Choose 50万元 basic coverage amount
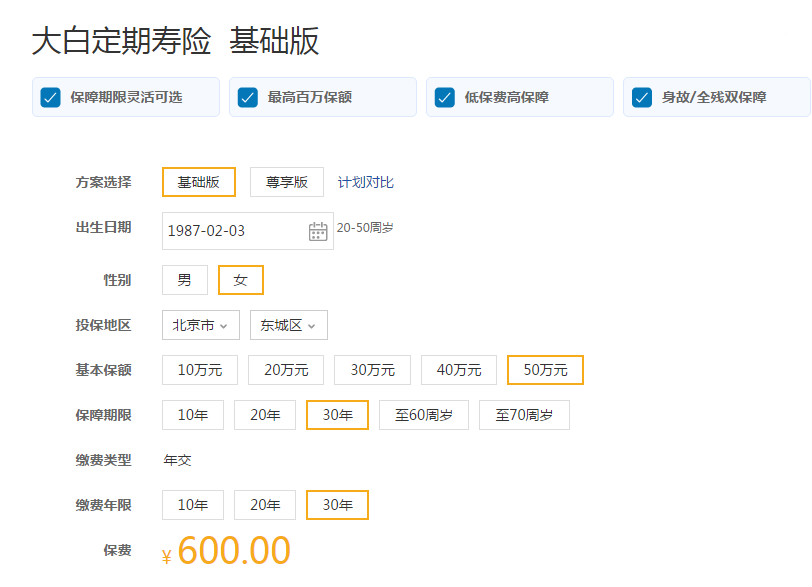This screenshot has height=587, width=812. (545, 370)
